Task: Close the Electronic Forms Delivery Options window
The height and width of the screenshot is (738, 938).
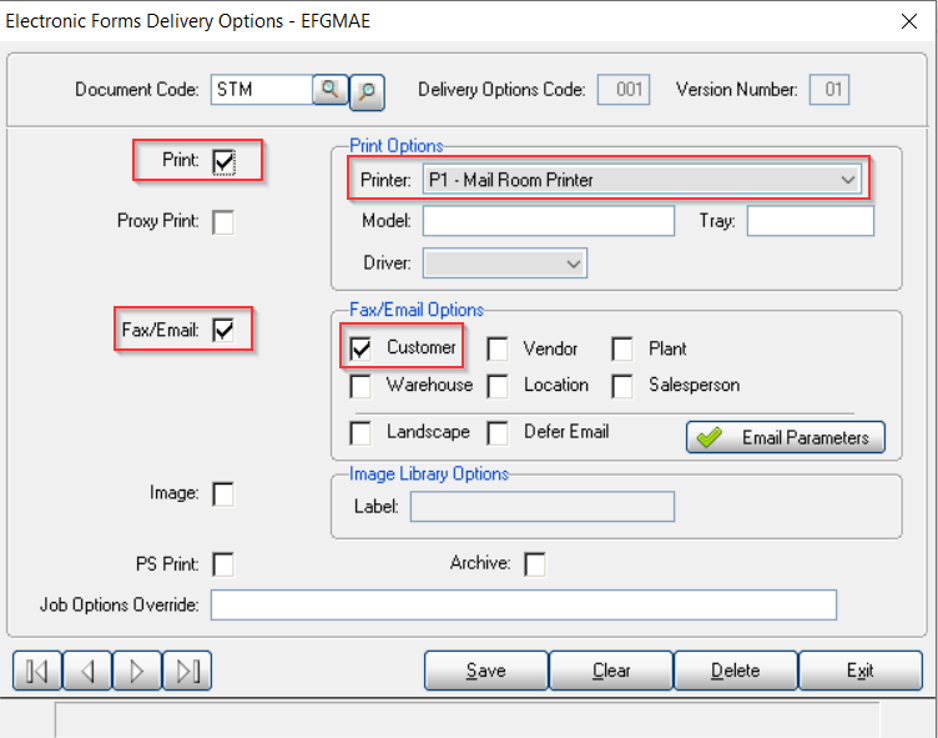Action: 909,22
